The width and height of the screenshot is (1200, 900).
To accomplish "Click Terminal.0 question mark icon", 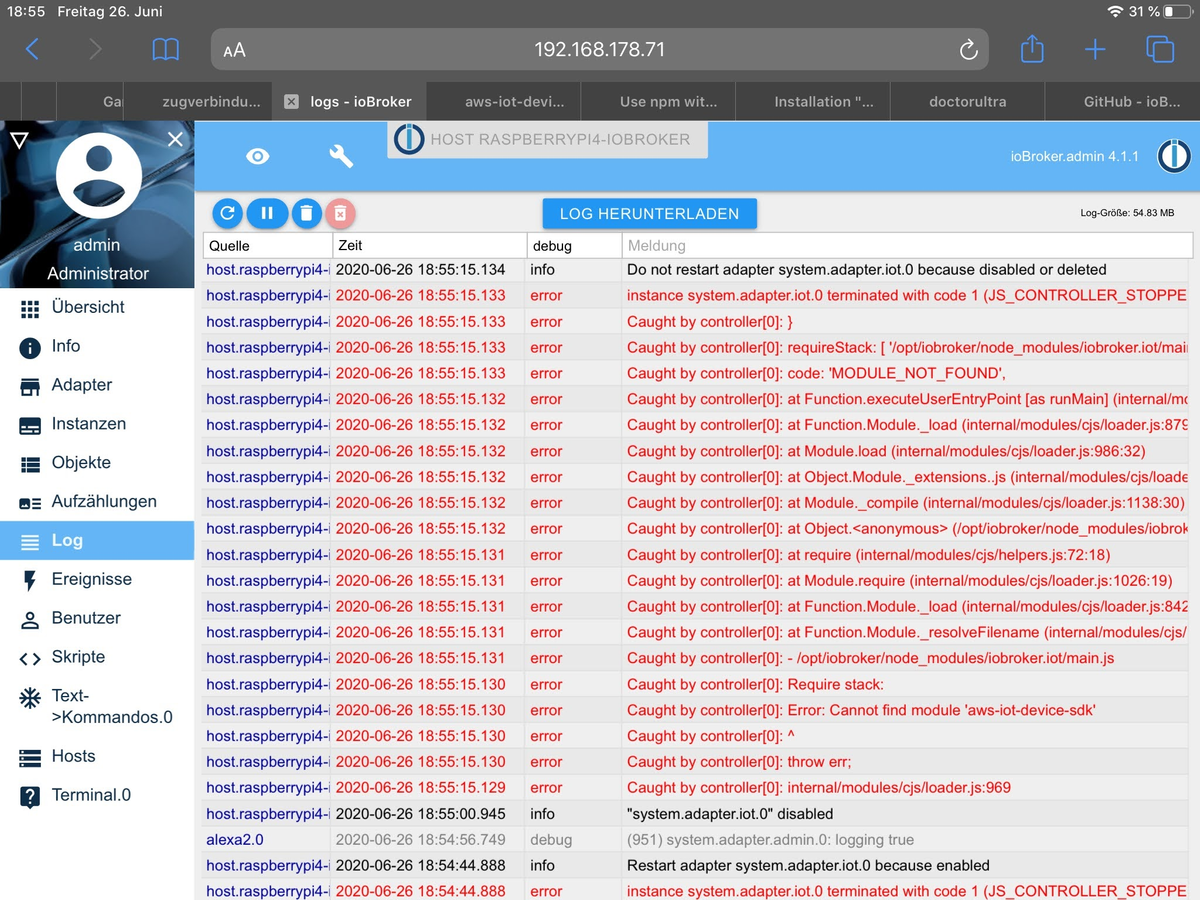I will click(30, 797).
